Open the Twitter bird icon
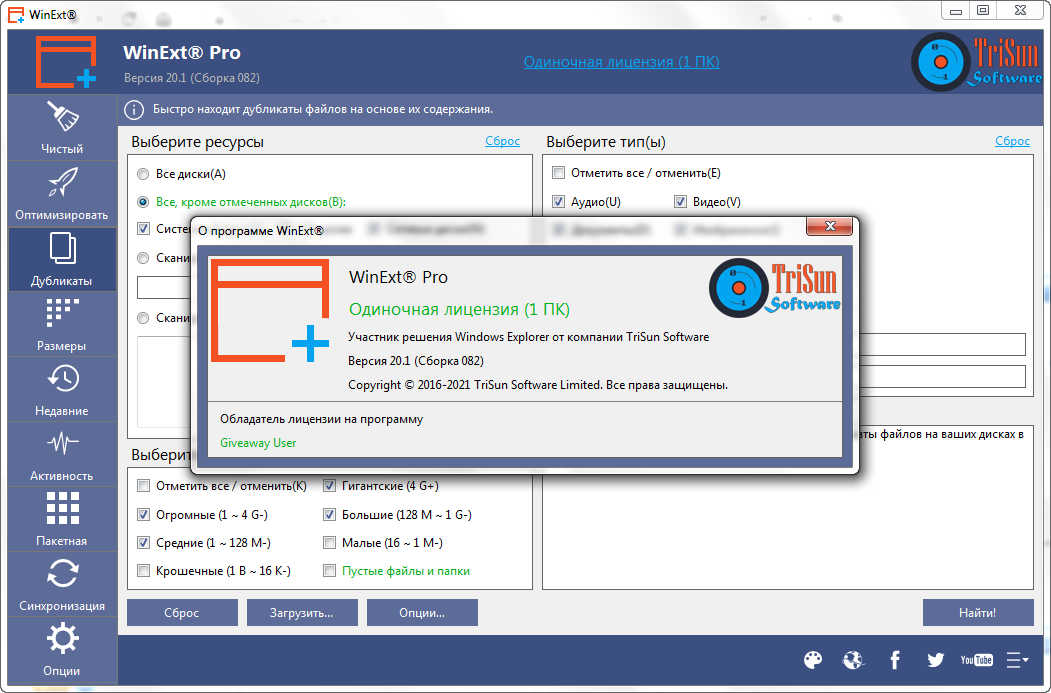This screenshot has height=693, width=1051. pos(935,660)
